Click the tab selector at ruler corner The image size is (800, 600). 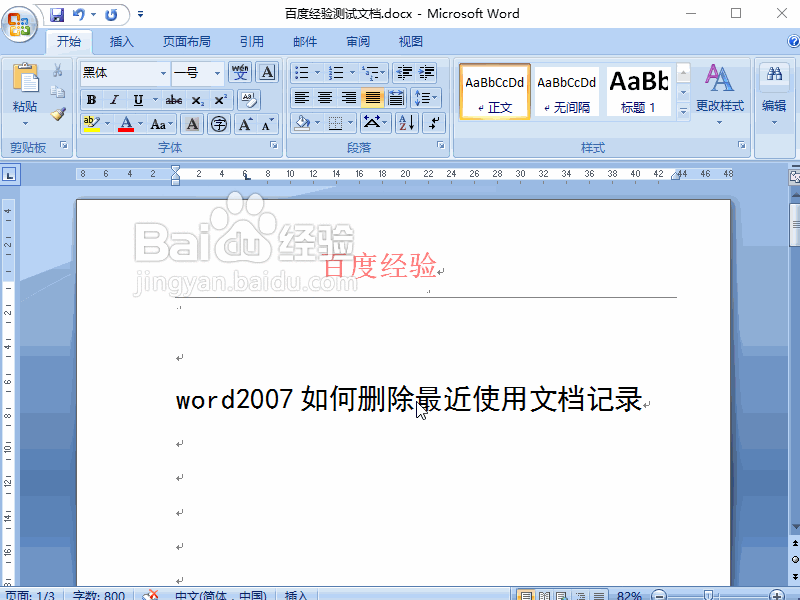pyautogui.click(x=9, y=175)
